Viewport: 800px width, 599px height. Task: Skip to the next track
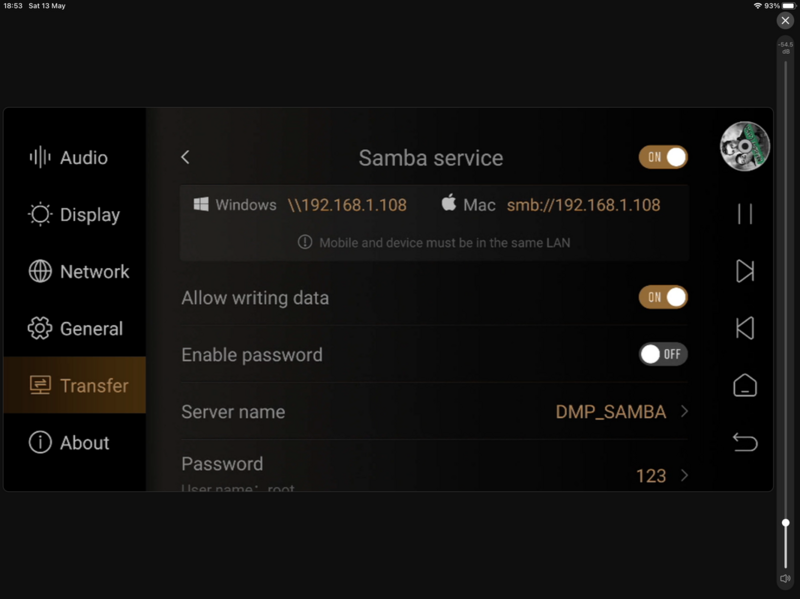[745, 271]
